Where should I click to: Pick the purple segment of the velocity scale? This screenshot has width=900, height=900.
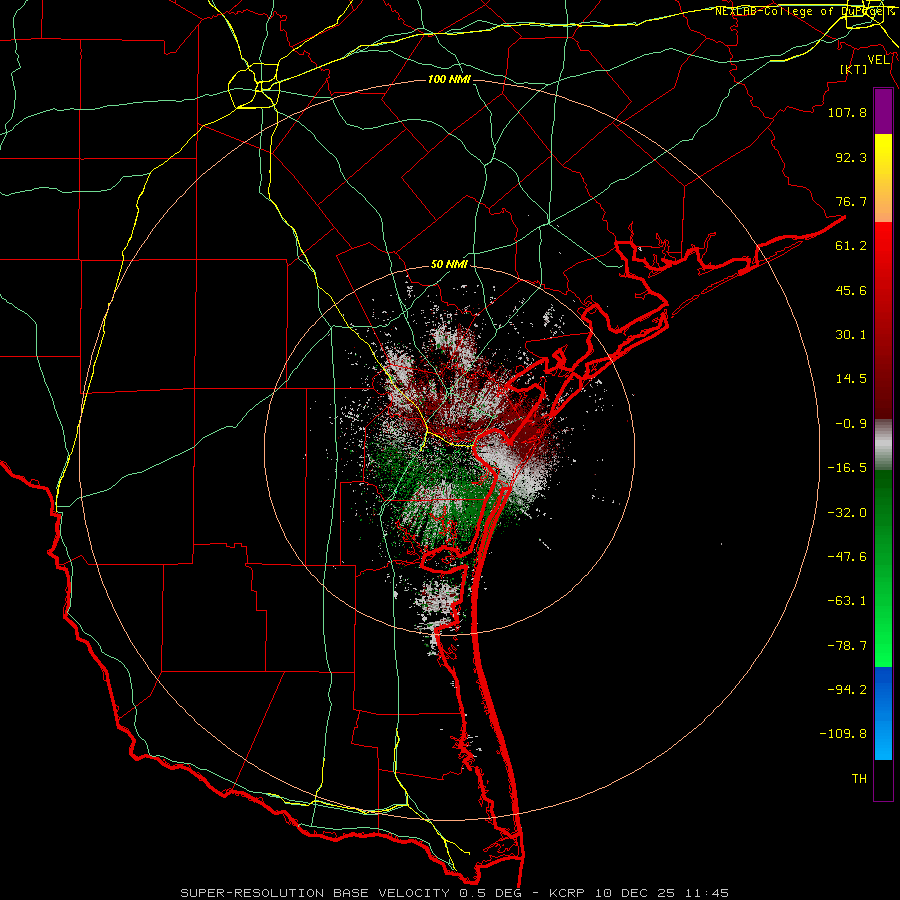883,111
